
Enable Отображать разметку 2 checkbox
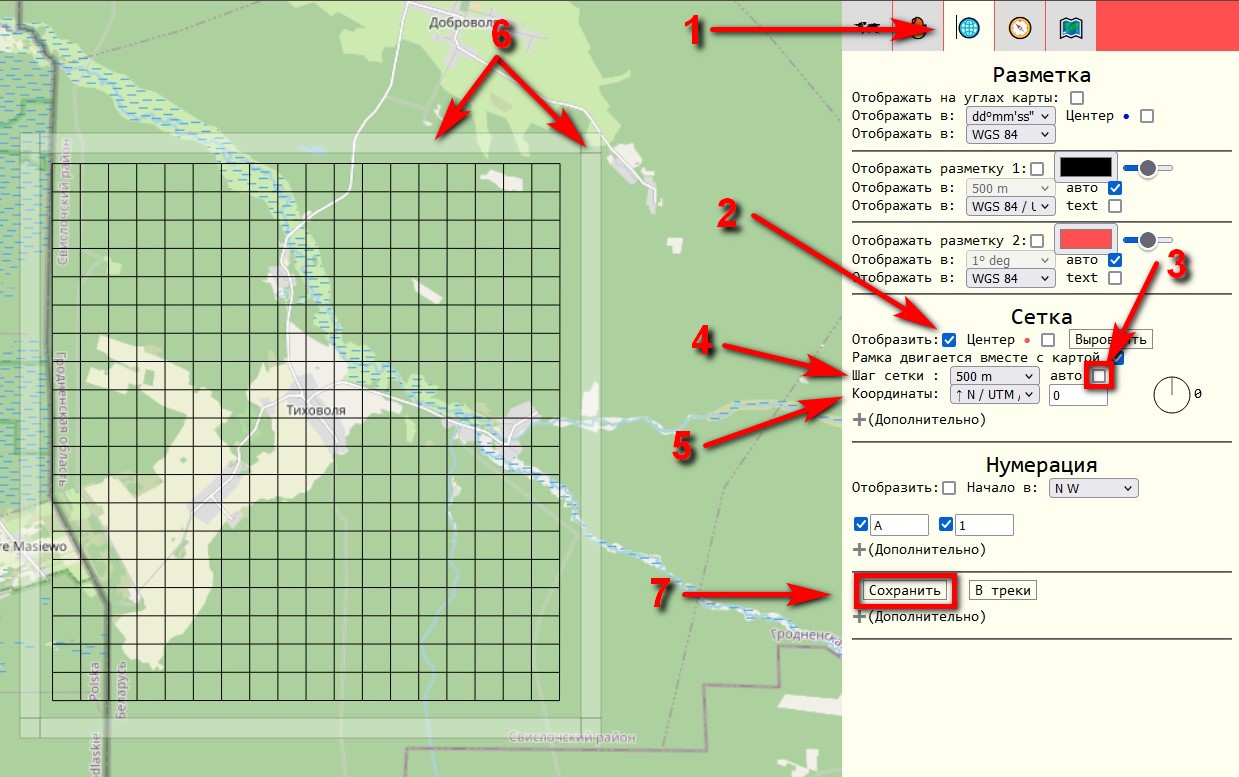point(1037,241)
